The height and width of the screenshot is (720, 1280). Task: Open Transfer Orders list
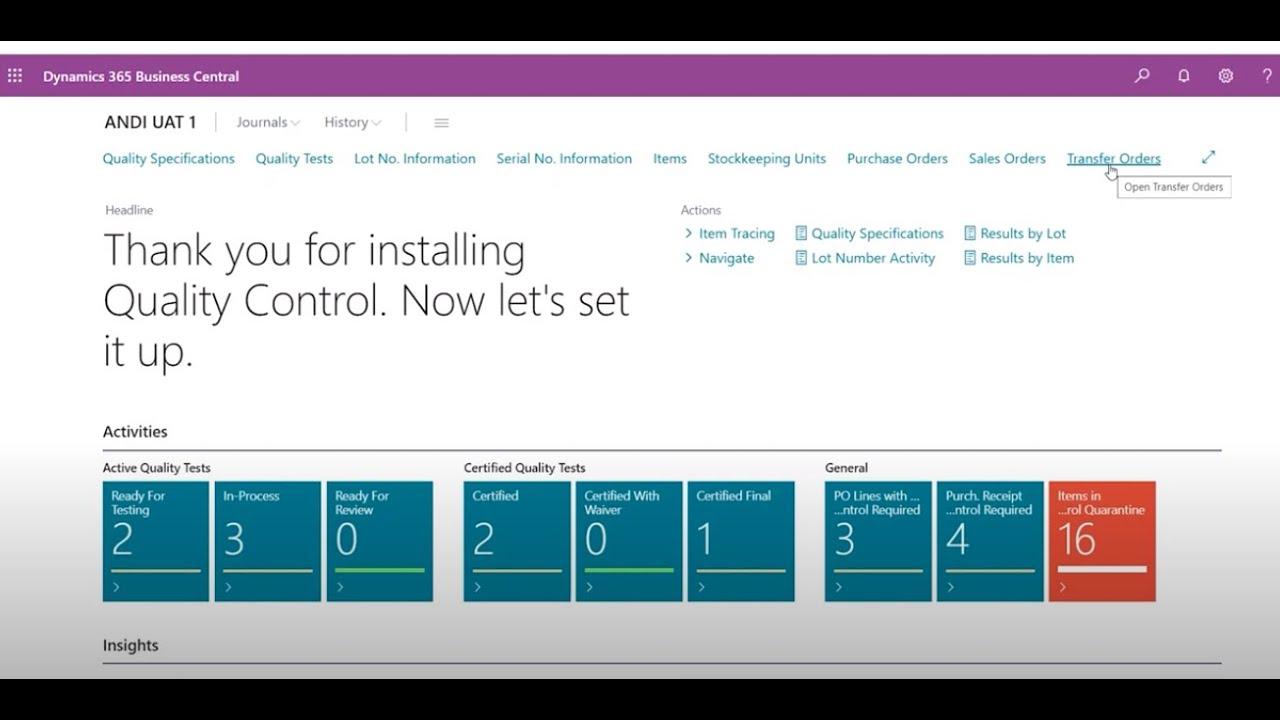(x=1114, y=158)
